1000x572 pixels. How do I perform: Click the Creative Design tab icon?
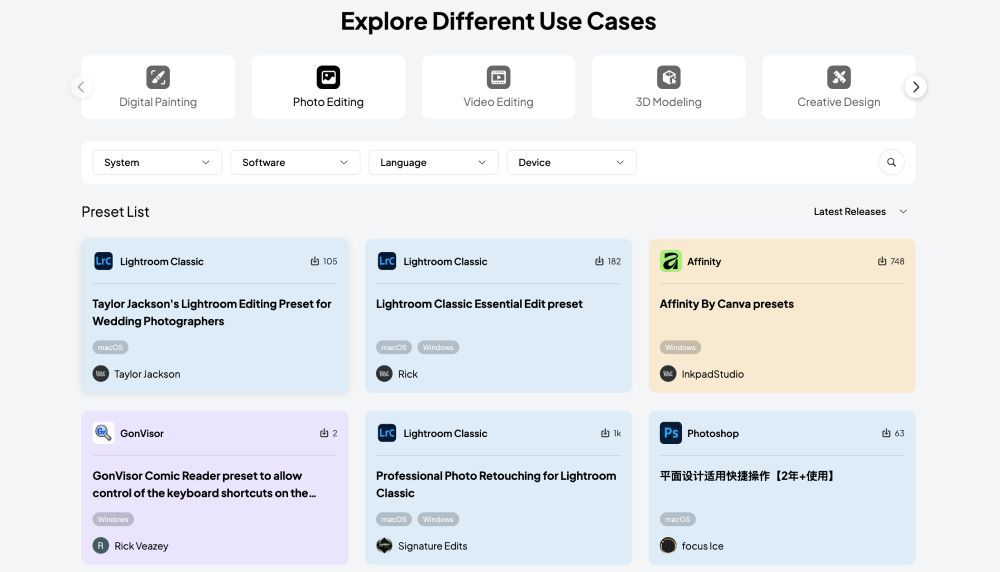[x=839, y=77]
